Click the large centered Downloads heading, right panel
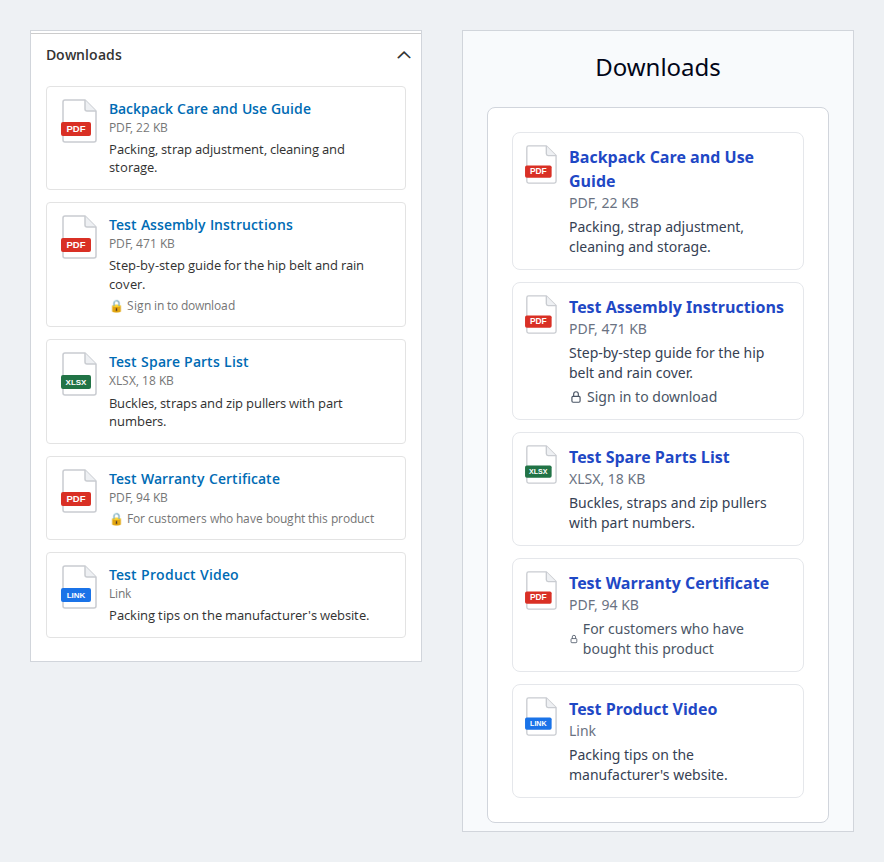 [x=658, y=68]
